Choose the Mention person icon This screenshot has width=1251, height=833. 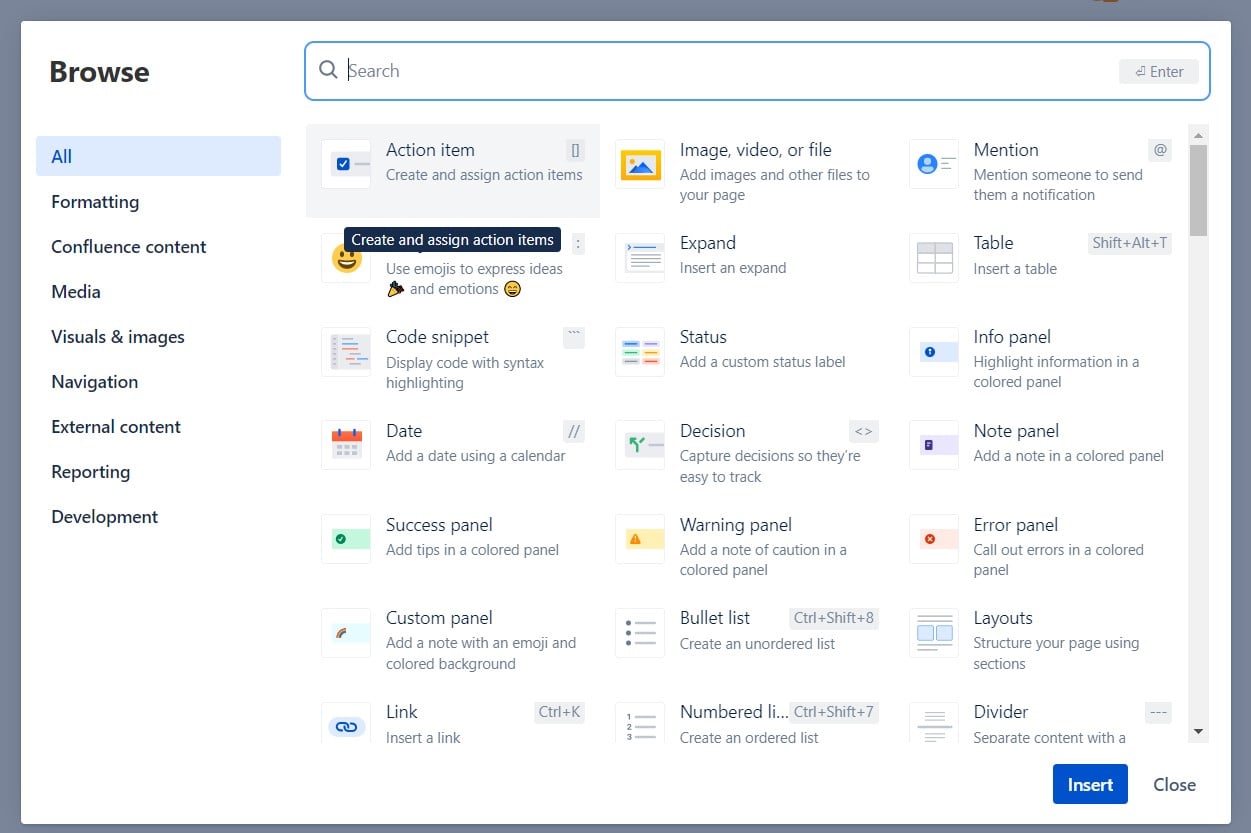934,164
